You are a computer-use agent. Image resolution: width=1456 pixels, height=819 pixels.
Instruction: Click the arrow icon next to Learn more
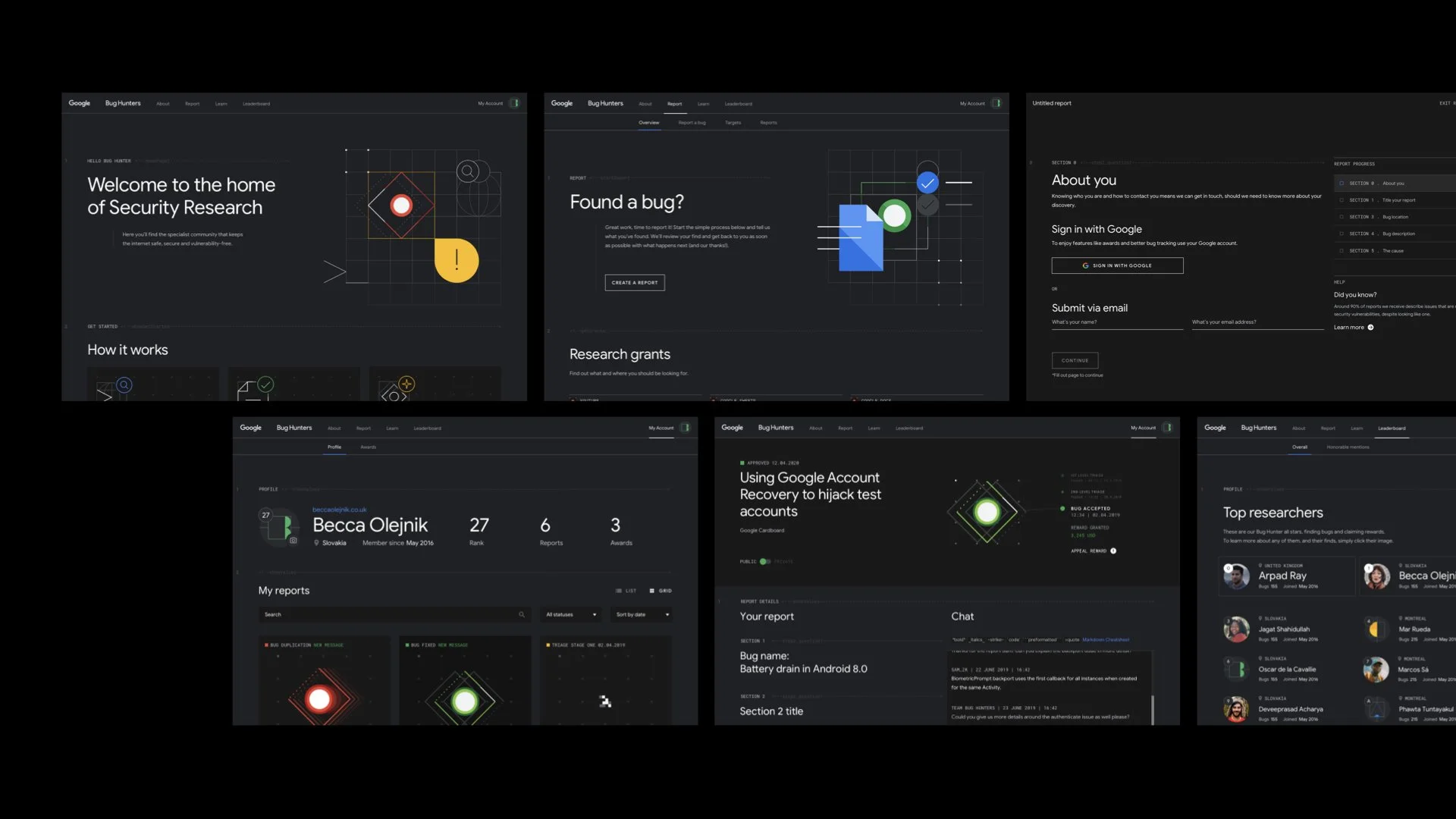[1370, 328]
